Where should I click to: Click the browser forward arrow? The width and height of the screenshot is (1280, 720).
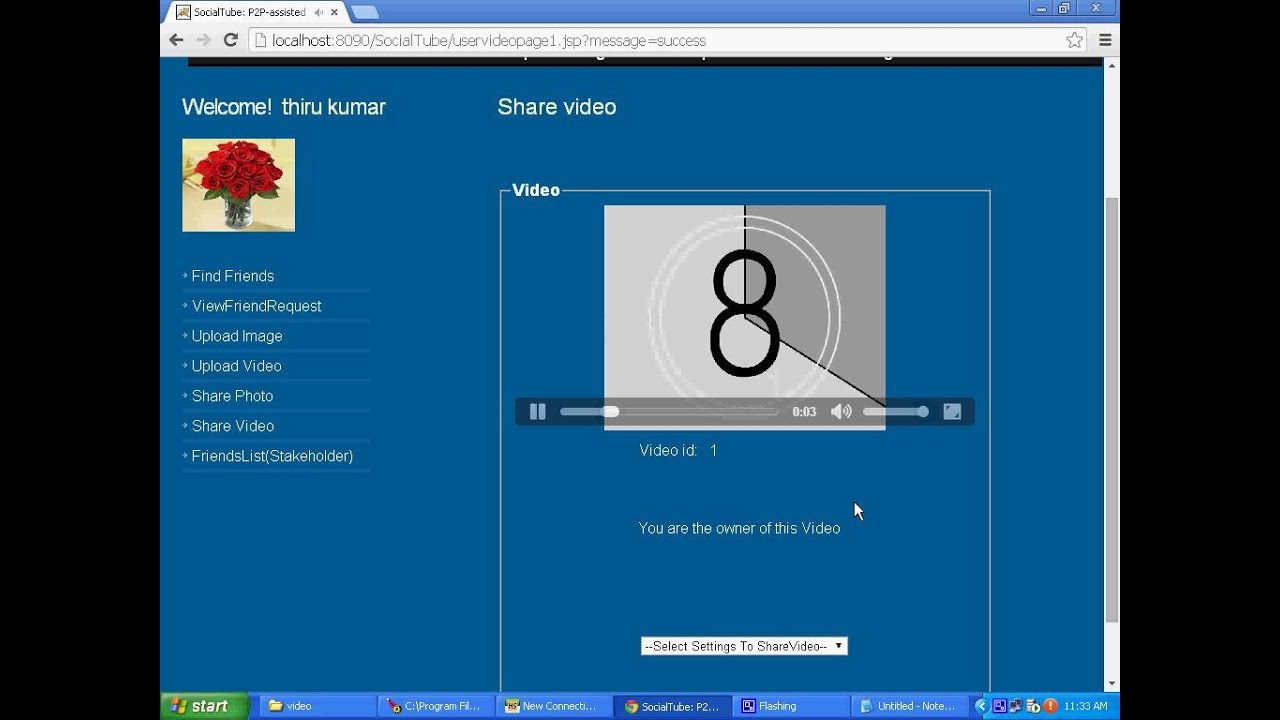203,40
